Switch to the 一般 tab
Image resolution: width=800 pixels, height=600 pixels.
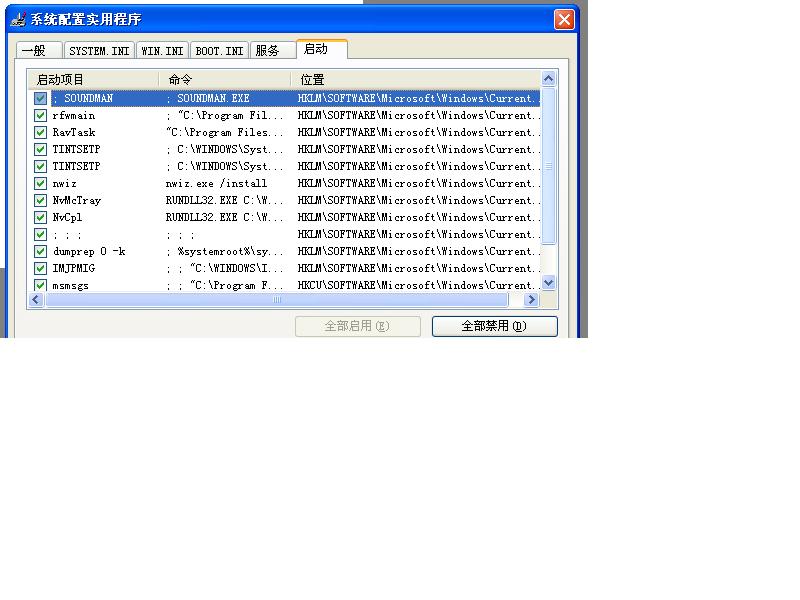click(39, 51)
